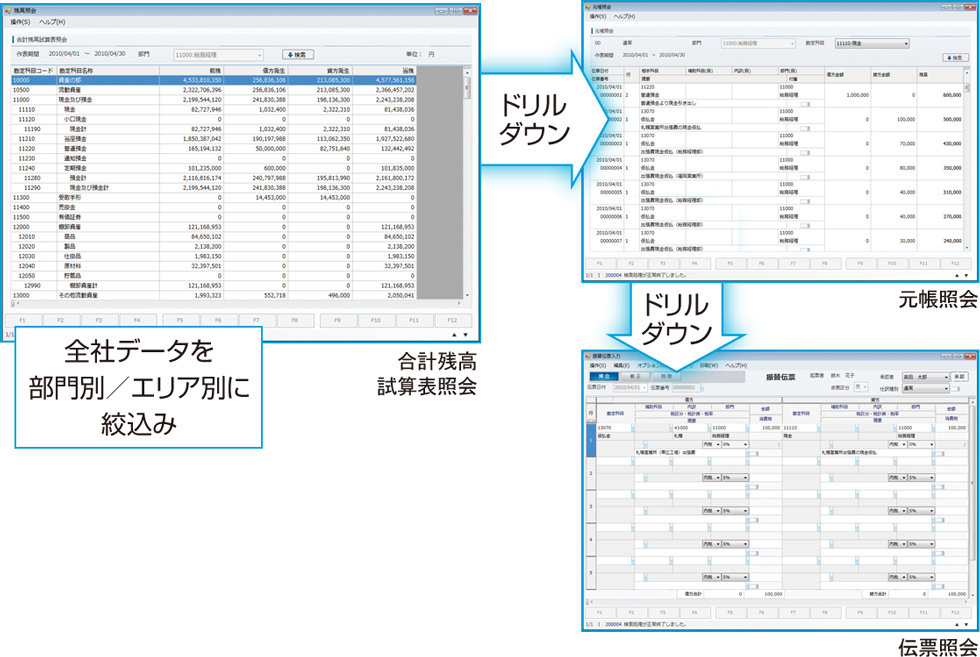Open 部門 dropdown in balance inquiry window
This screenshot has height=657, width=980.
tap(218, 55)
